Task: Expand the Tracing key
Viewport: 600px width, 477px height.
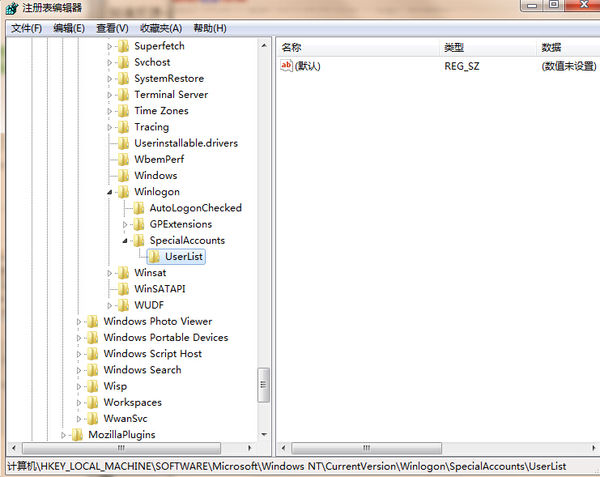Action: coord(109,127)
